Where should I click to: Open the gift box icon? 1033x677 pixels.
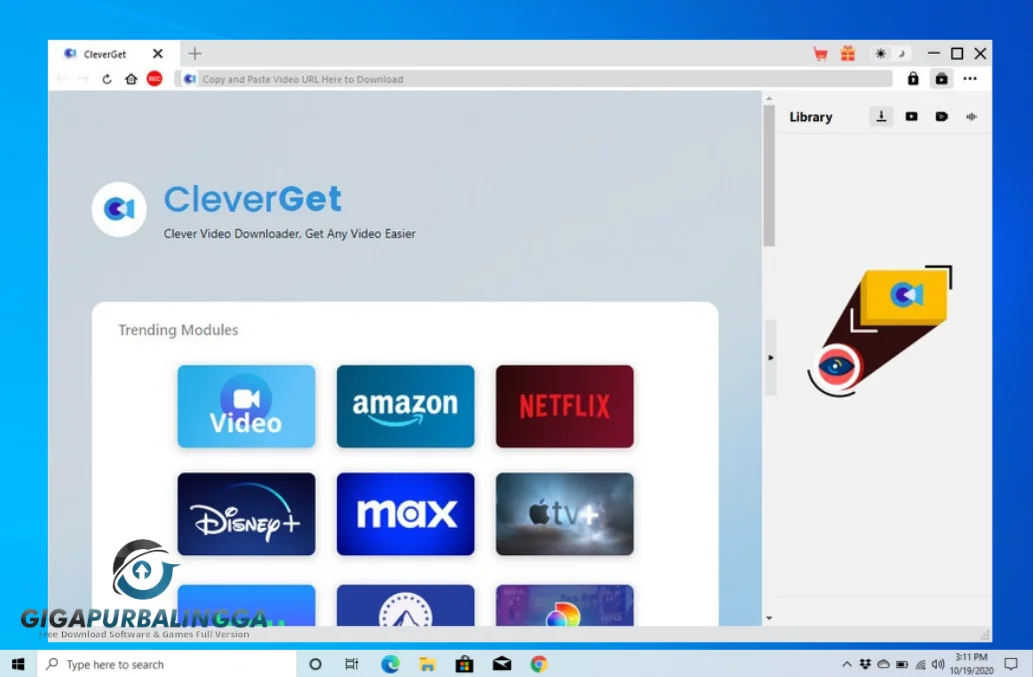click(x=848, y=53)
